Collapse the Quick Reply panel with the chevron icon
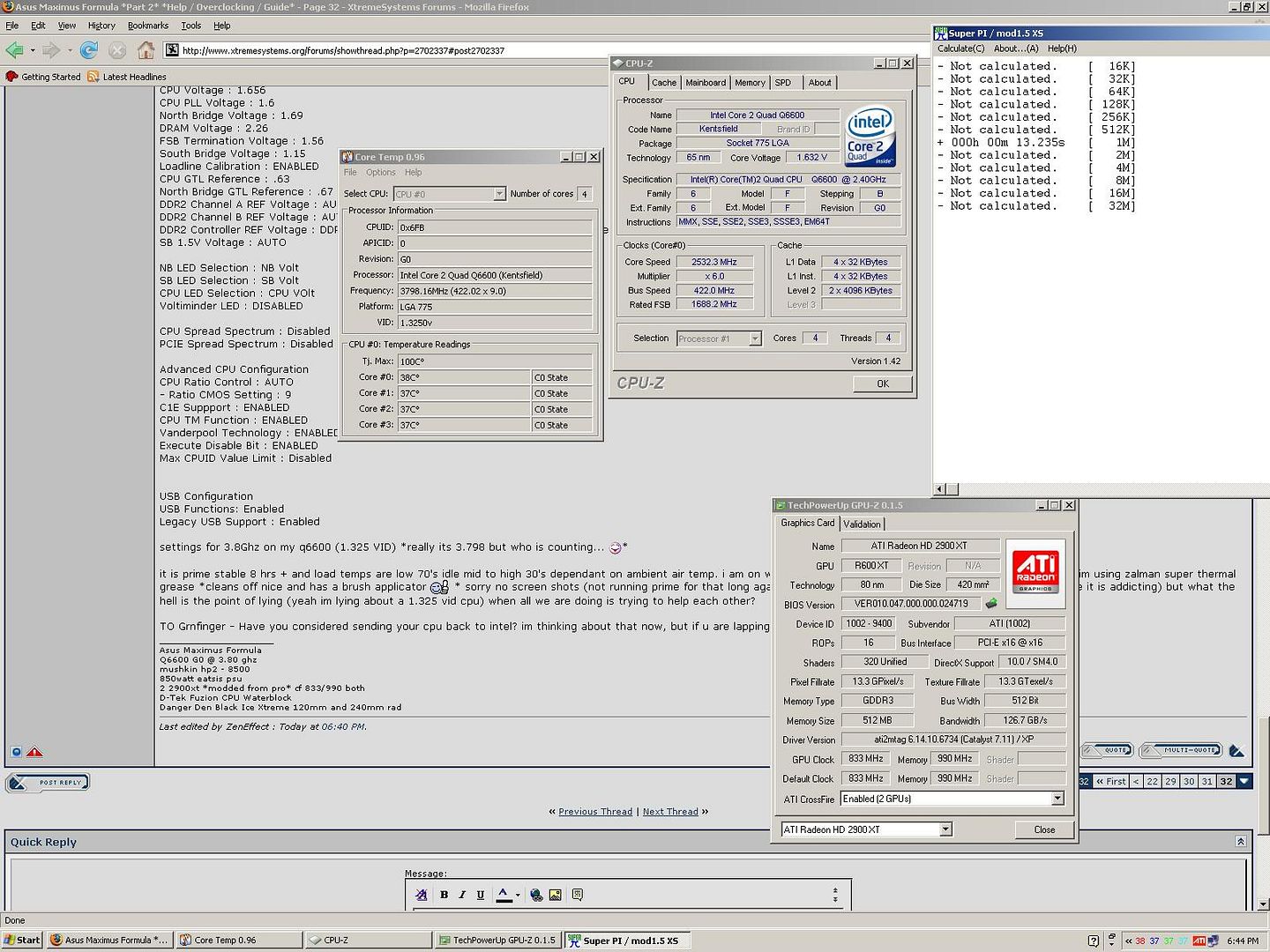The width and height of the screenshot is (1270, 952). 1240,842
